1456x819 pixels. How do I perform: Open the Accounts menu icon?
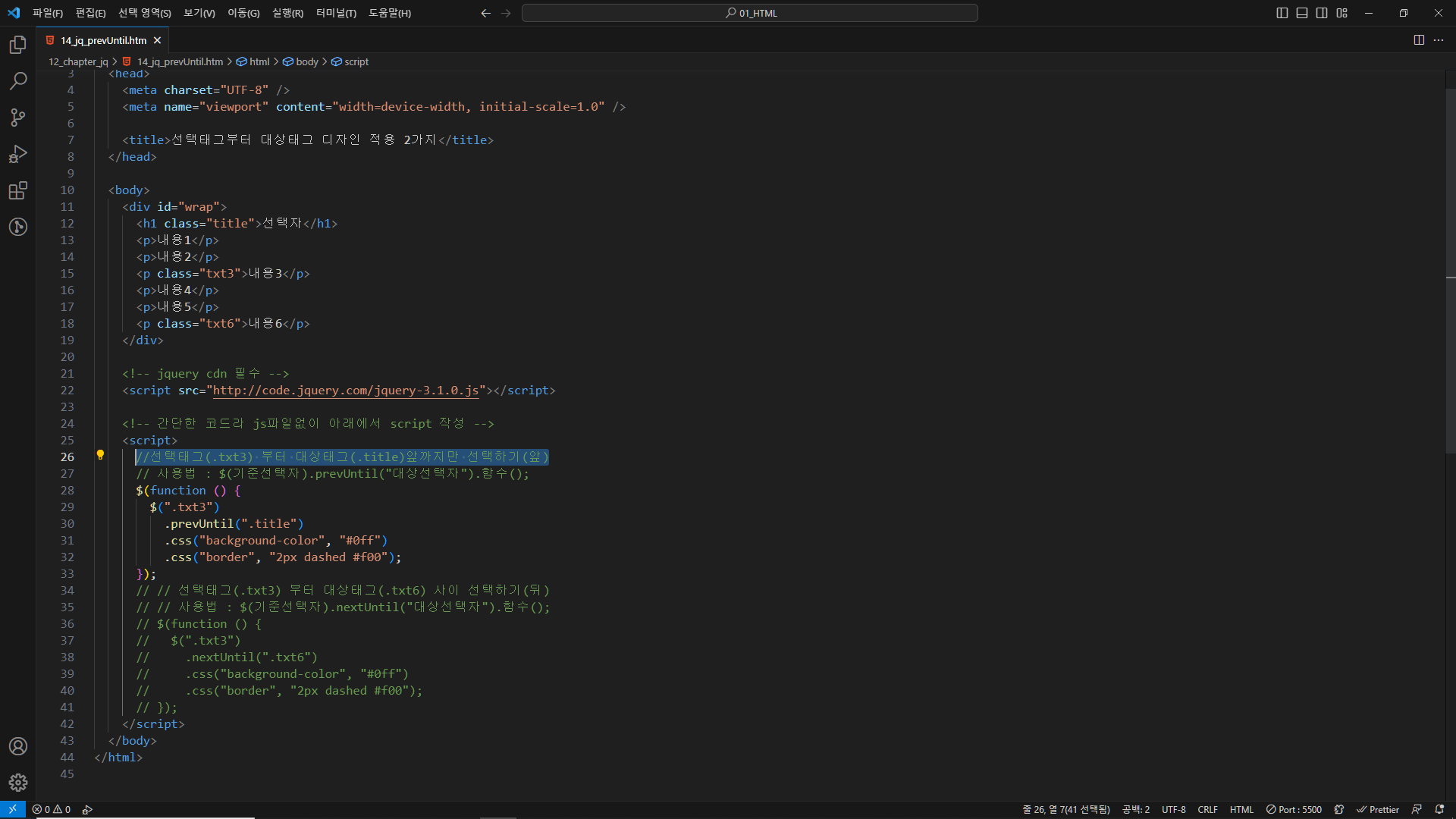tap(18, 746)
